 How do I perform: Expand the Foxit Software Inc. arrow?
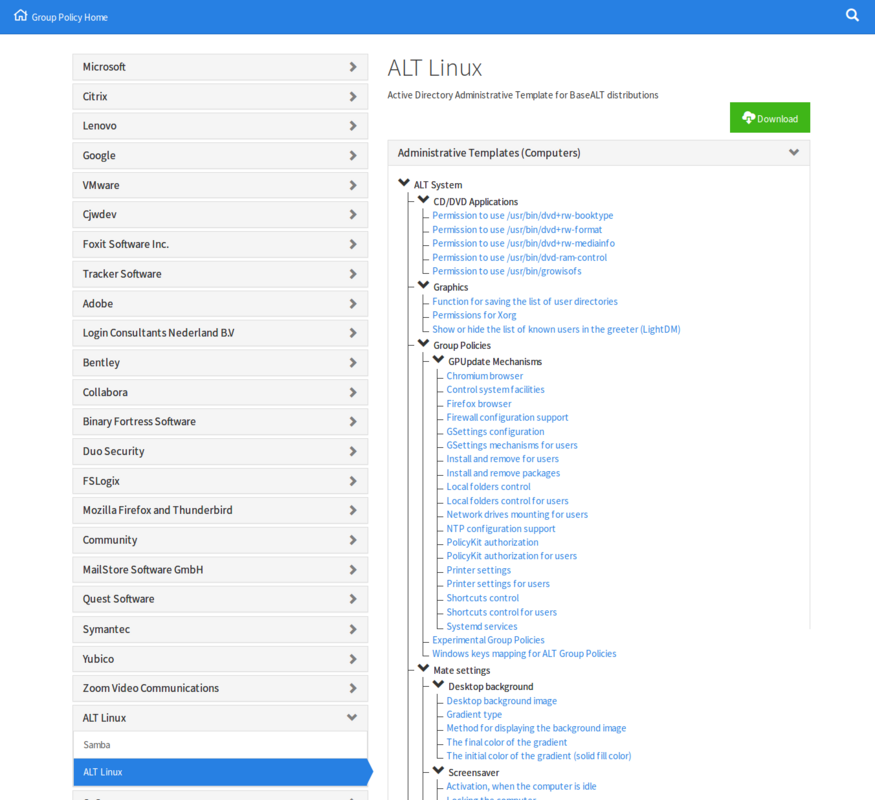pos(353,244)
